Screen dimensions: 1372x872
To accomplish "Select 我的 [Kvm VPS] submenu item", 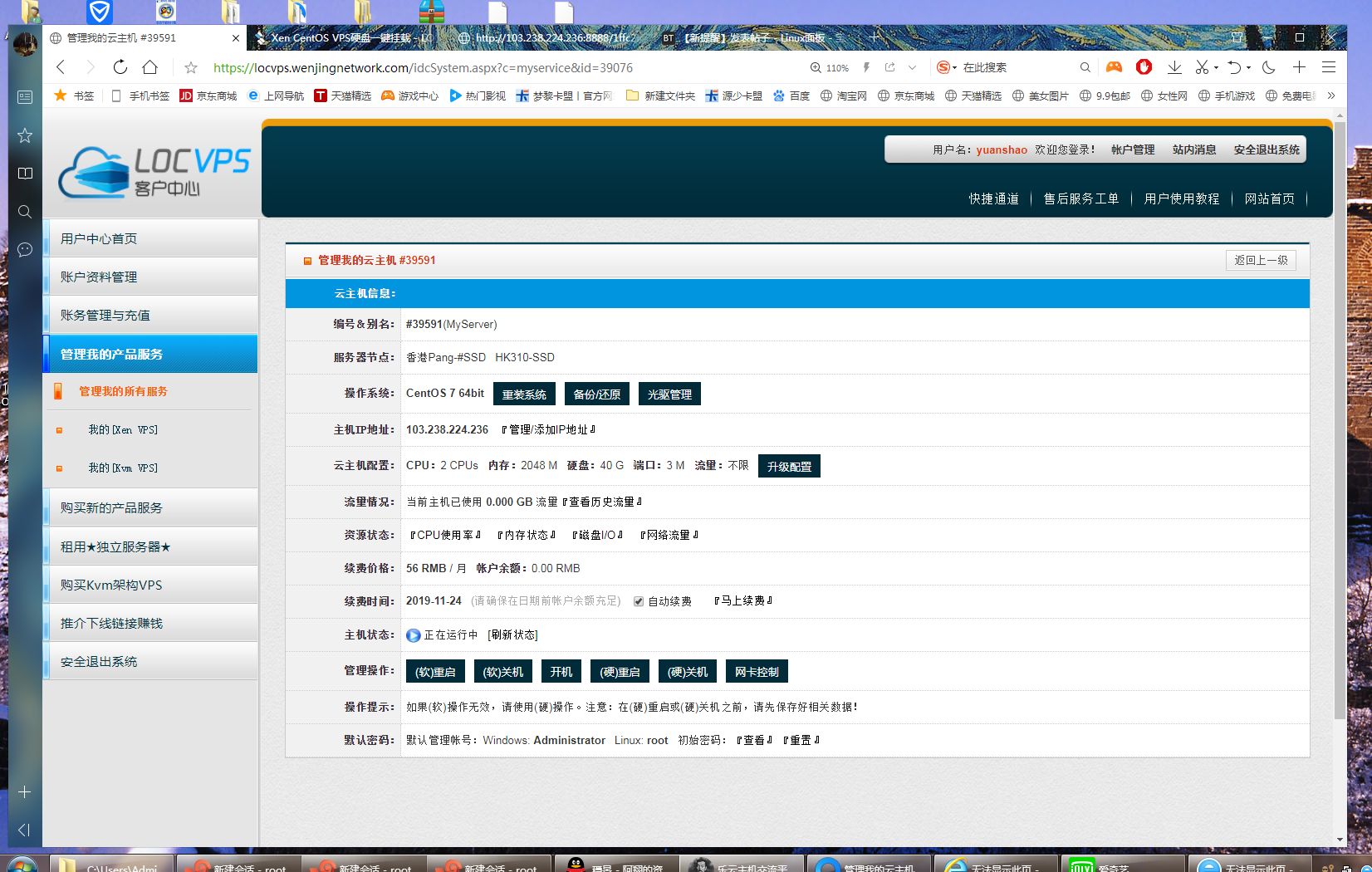I will click(123, 468).
